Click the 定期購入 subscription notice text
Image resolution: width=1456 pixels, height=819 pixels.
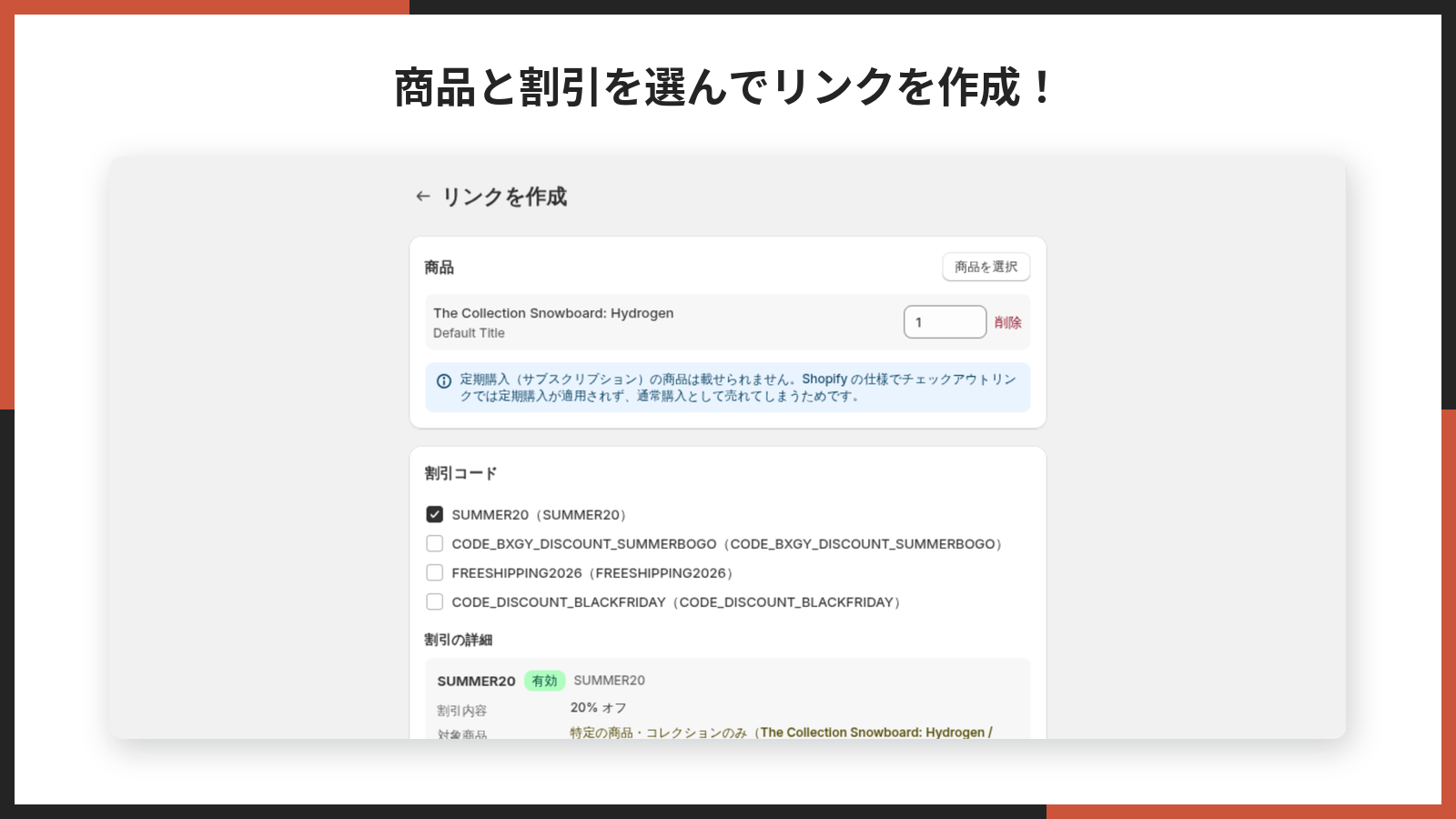coord(738,388)
